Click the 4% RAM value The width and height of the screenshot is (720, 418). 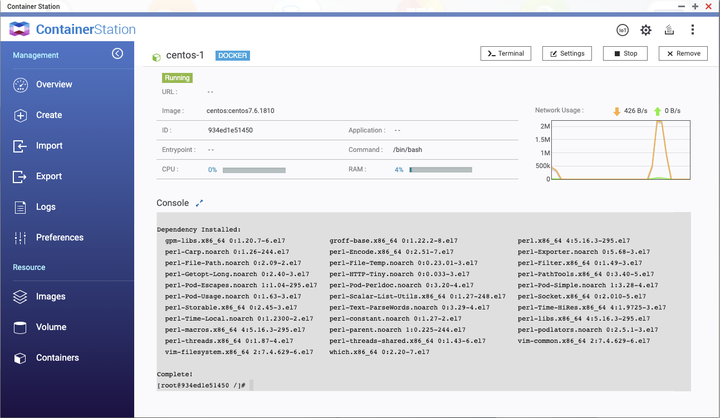coord(399,170)
